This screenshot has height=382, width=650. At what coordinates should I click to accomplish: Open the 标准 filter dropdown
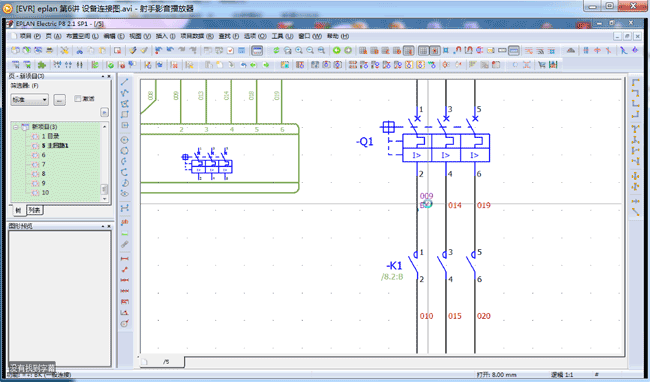(29, 100)
